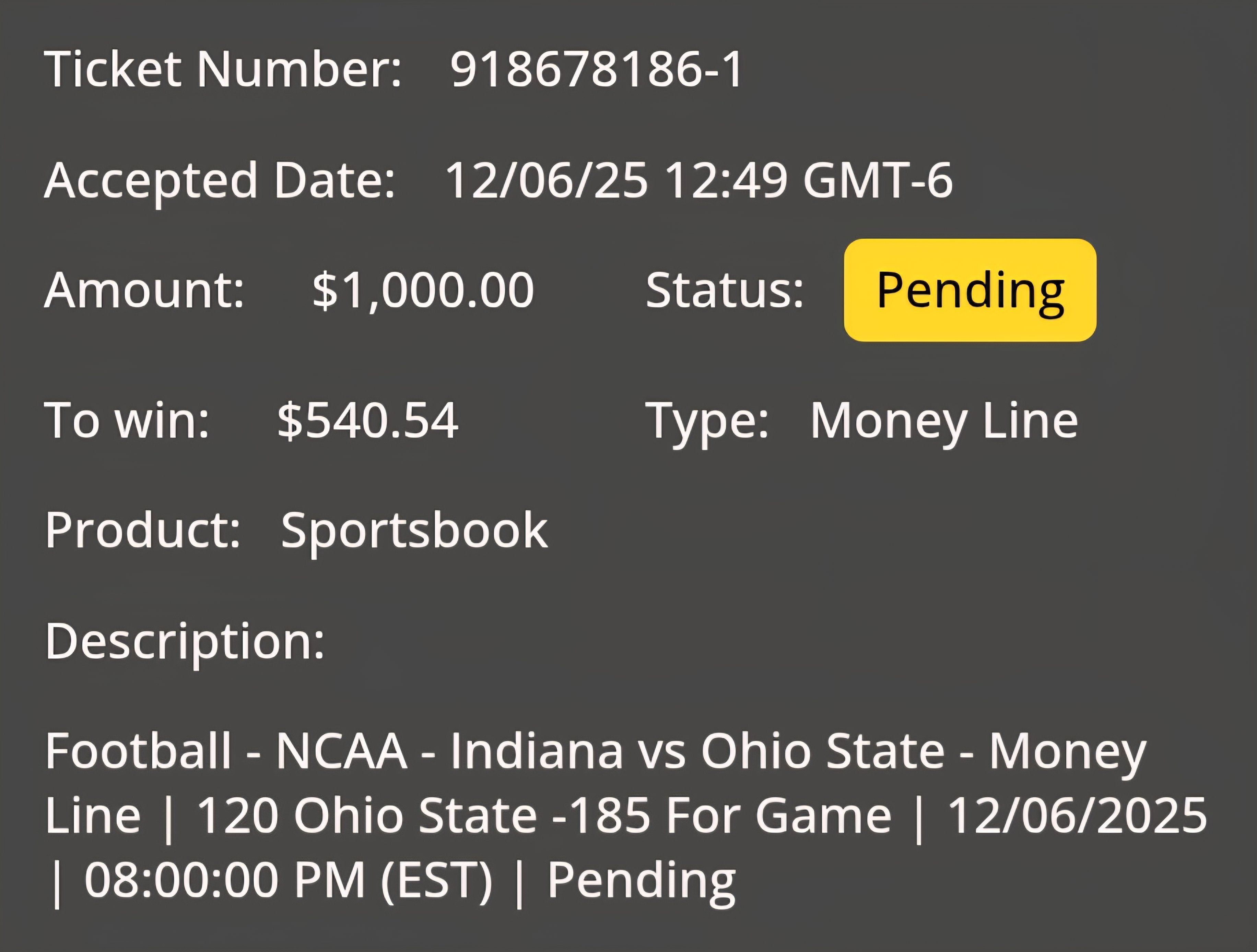Click the Status label

click(725, 290)
